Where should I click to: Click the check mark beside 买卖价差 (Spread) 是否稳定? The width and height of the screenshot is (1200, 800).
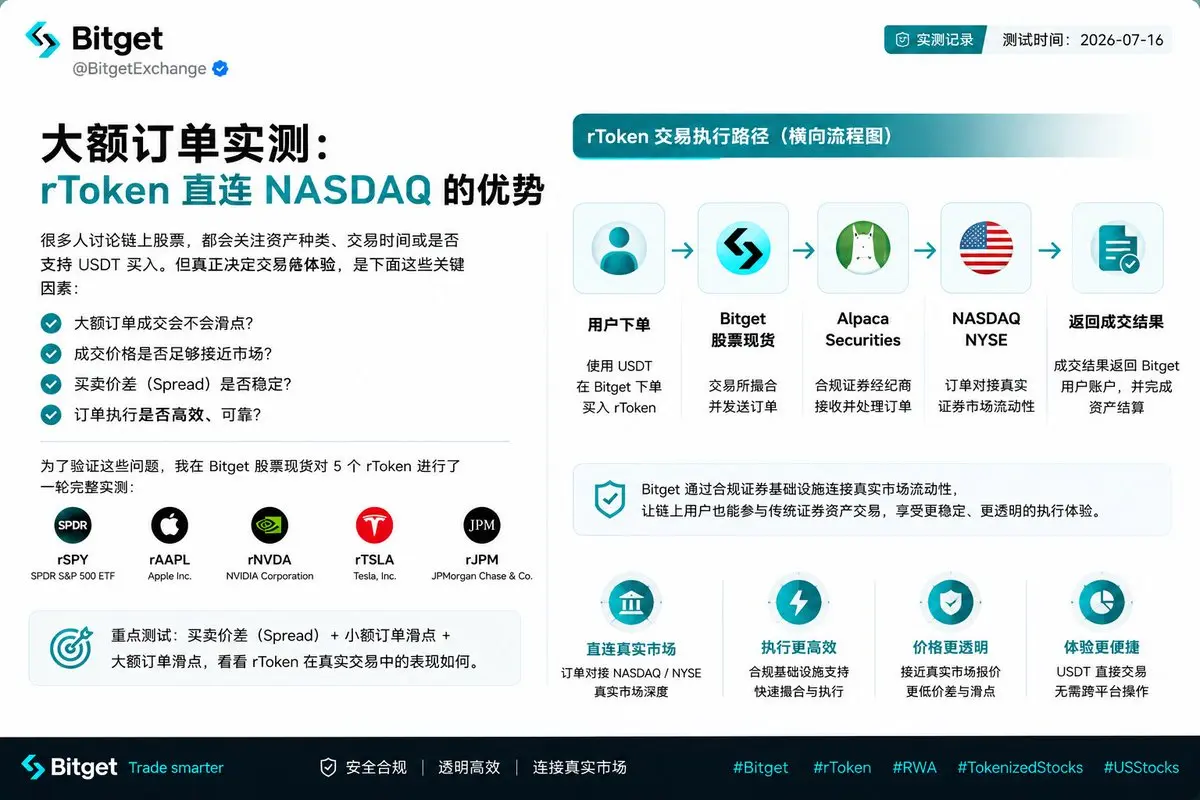point(50,384)
